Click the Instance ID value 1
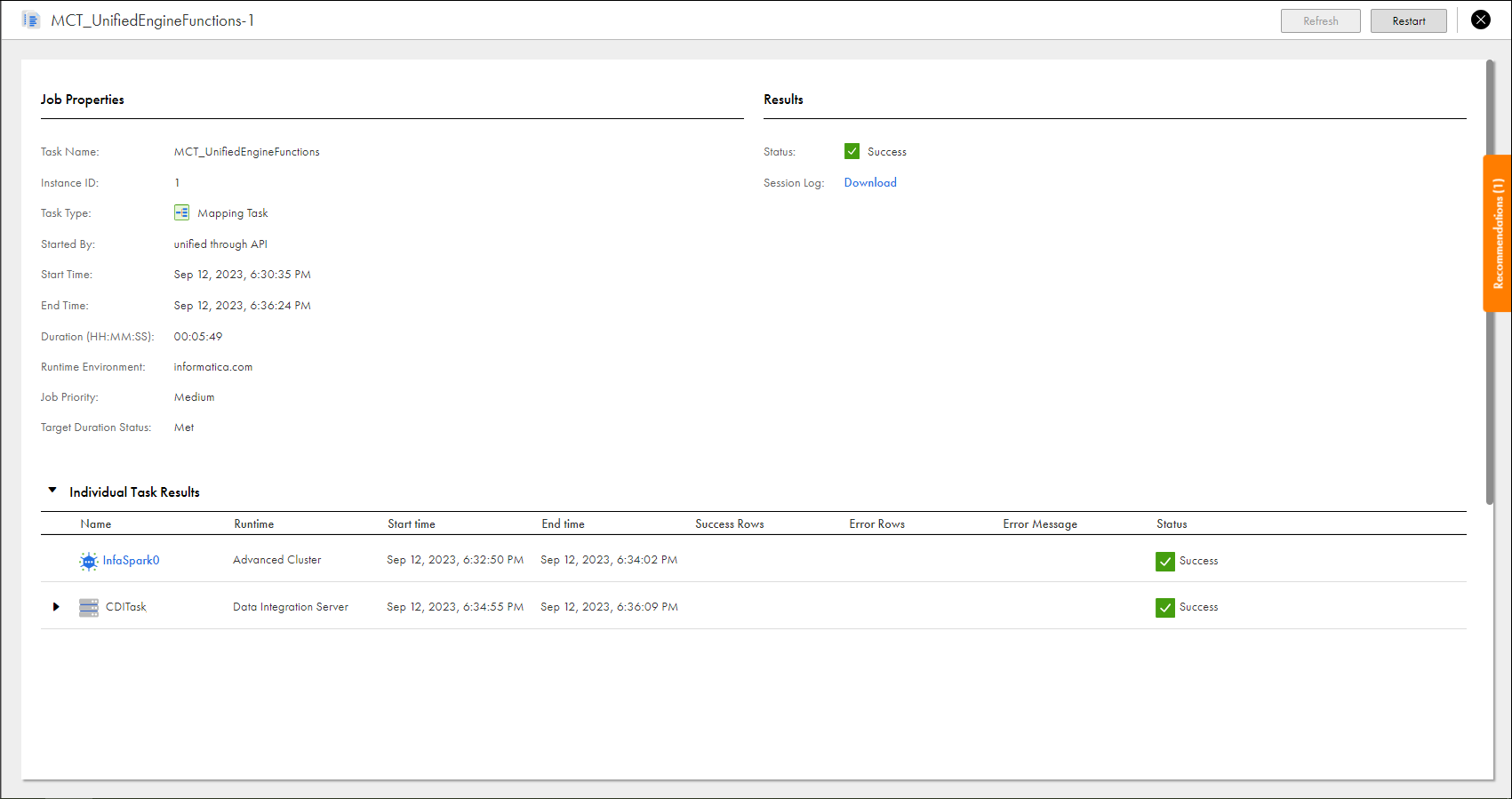The height and width of the screenshot is (799, 1512). pos(177,183)
